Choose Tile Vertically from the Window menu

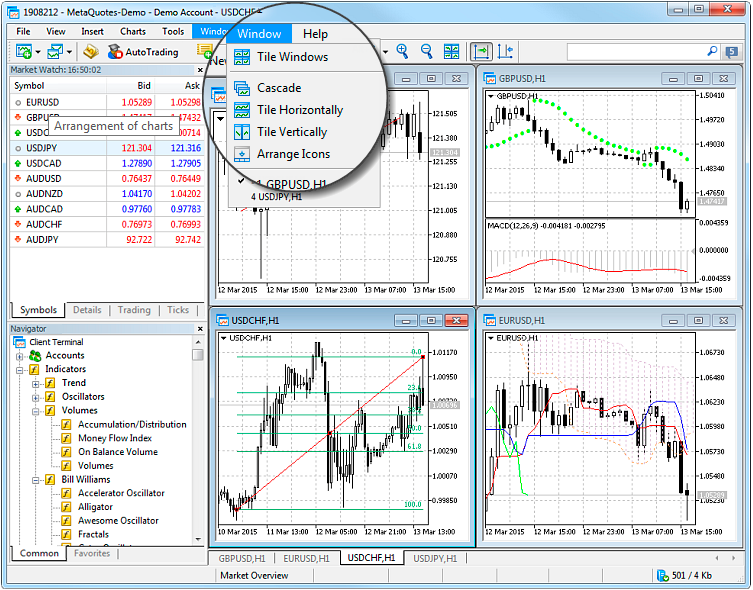click(281, 132)
